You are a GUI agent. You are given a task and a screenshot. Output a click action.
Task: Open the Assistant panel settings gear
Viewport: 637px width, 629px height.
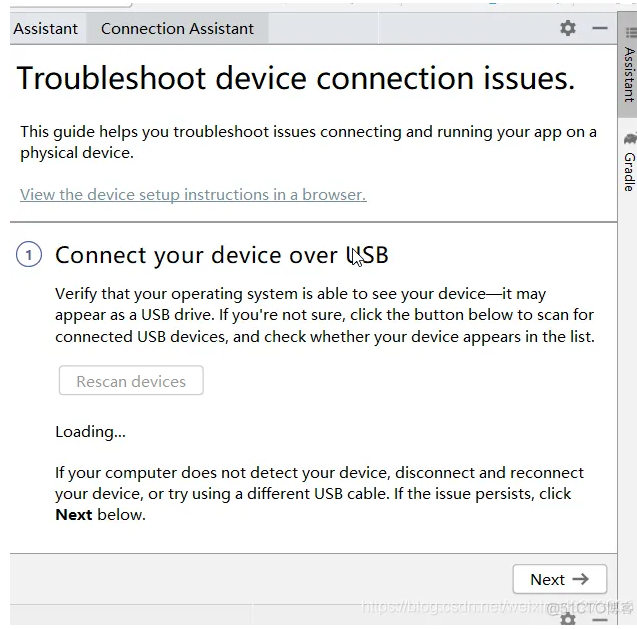coord(568,28)
